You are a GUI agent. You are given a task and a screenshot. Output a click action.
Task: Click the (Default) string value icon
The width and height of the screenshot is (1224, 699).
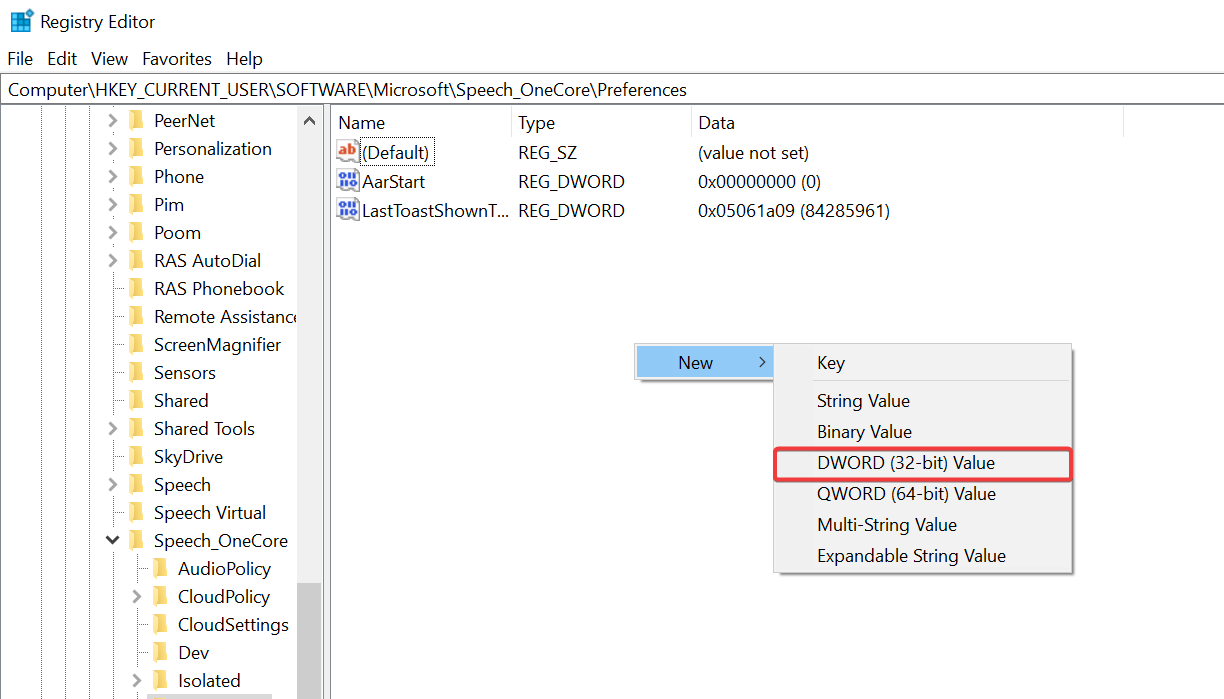pyautogui.click(x=348, y=153)
